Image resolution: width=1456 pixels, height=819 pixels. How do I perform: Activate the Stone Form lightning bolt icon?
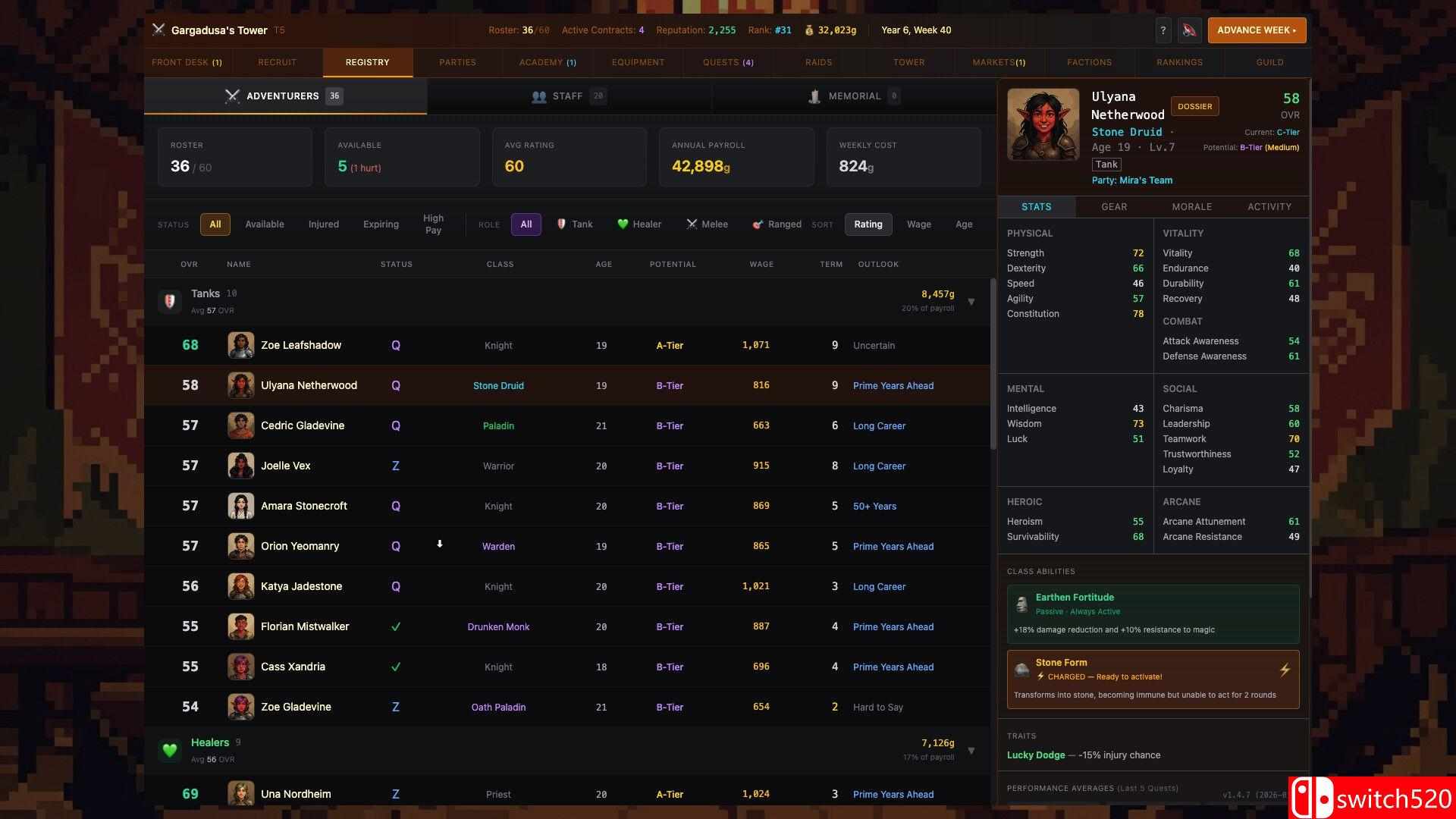[1285, 670]
